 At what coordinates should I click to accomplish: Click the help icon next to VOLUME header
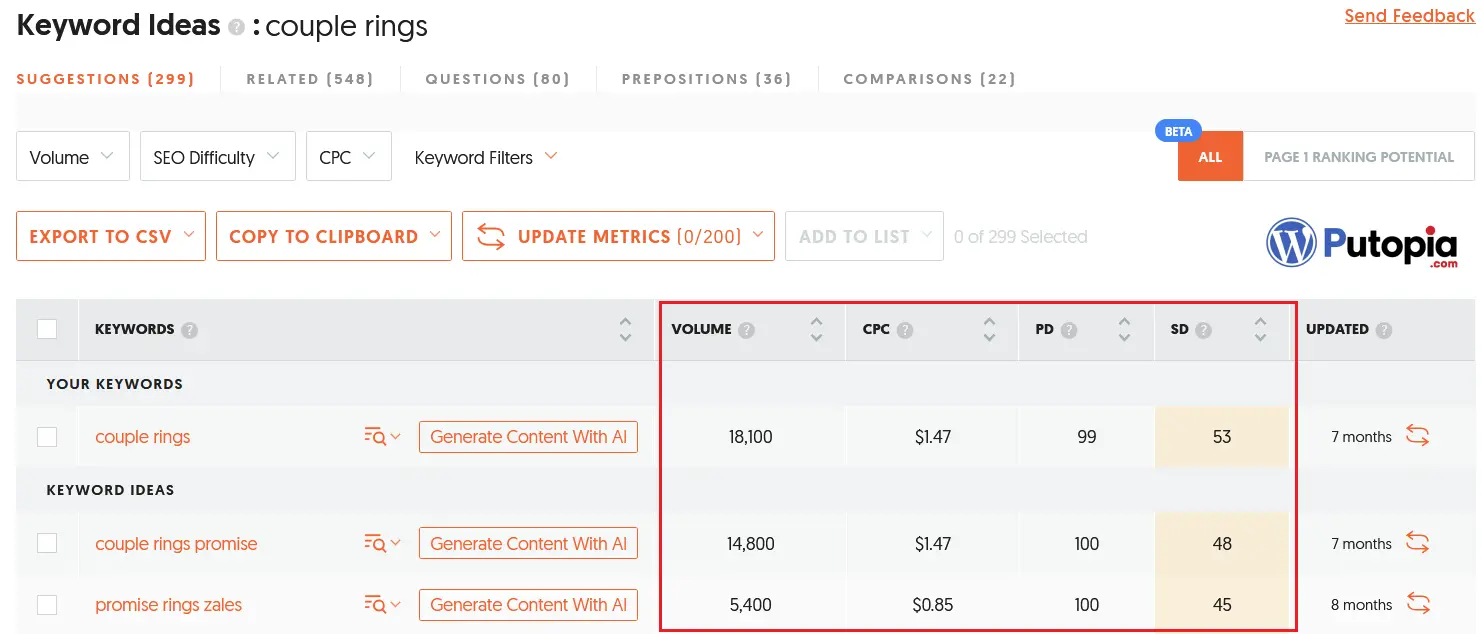746,330
